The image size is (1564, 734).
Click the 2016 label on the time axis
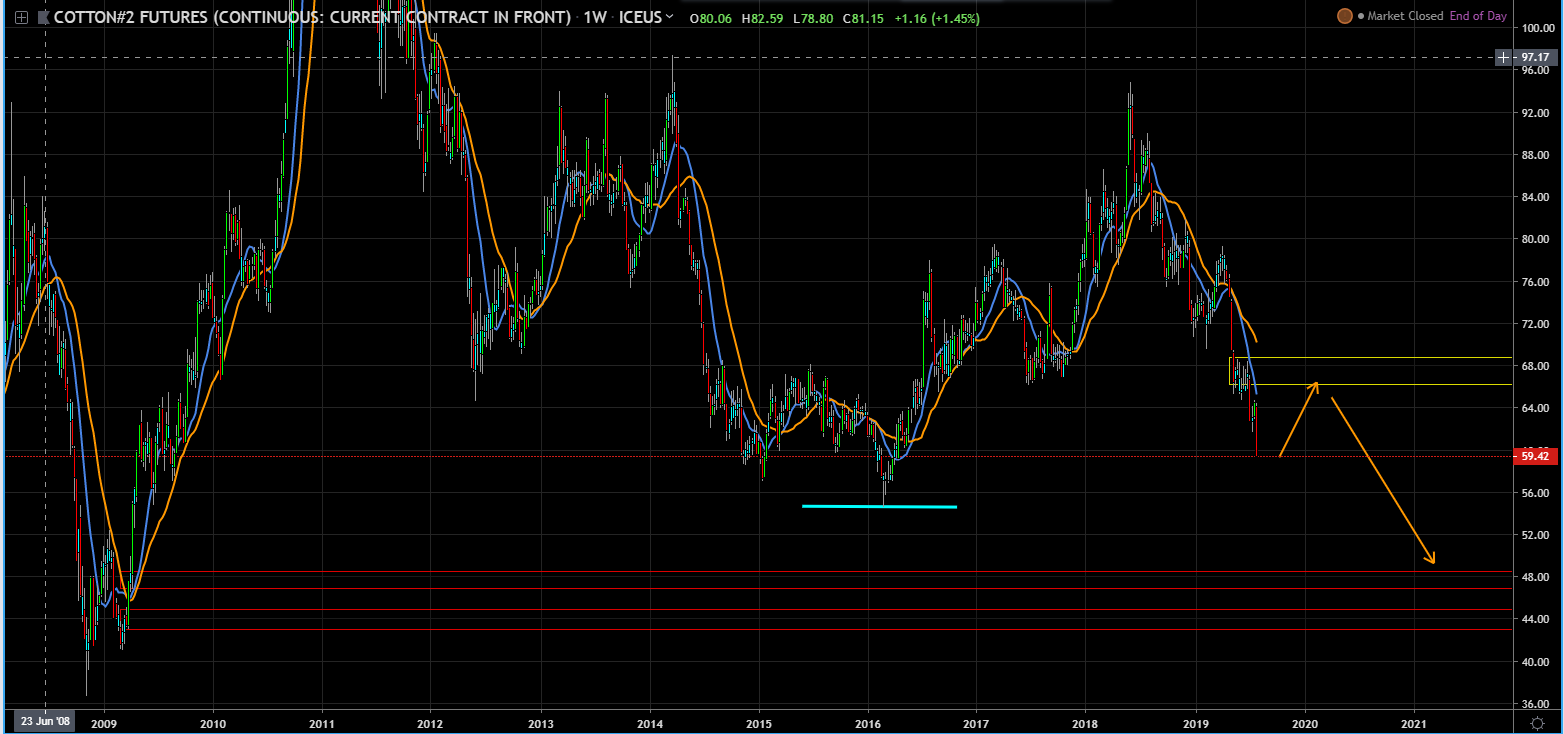click(x=868, y=722)
